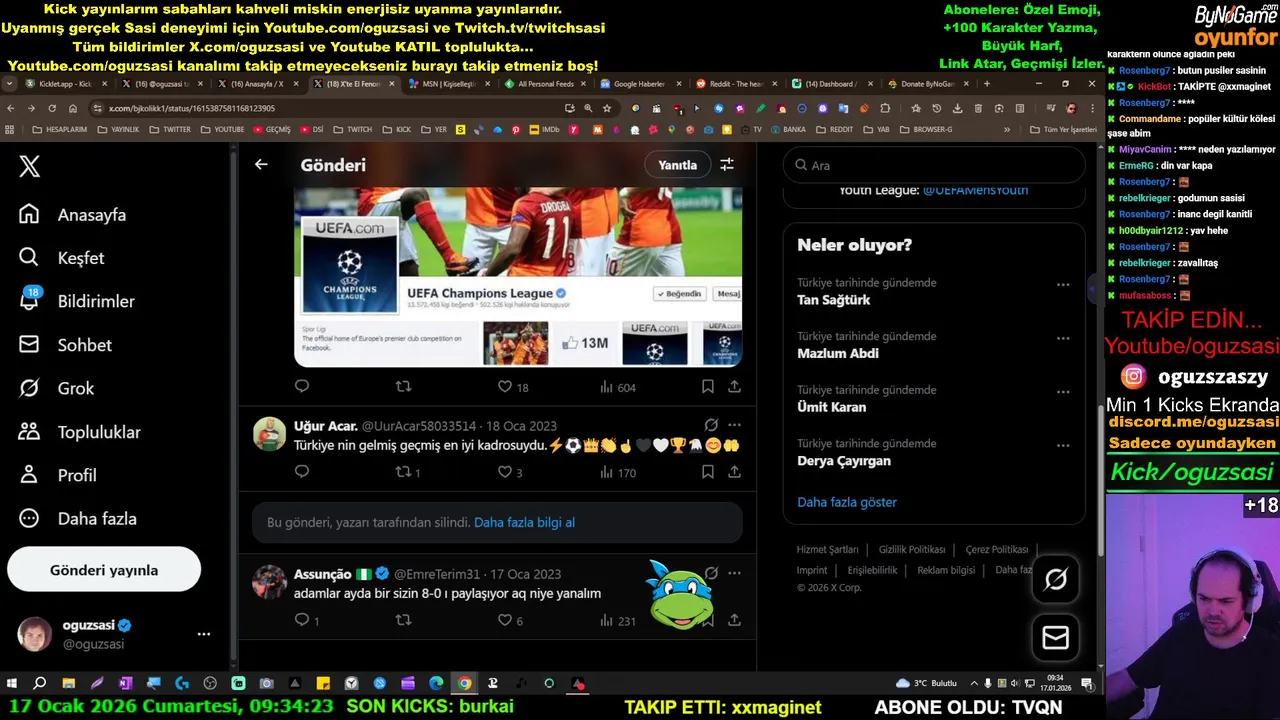Viewport: 1280px width, 720px height.
Task: Open options for Mazlum Abdi trend
Action: (x=1063, y=338)
